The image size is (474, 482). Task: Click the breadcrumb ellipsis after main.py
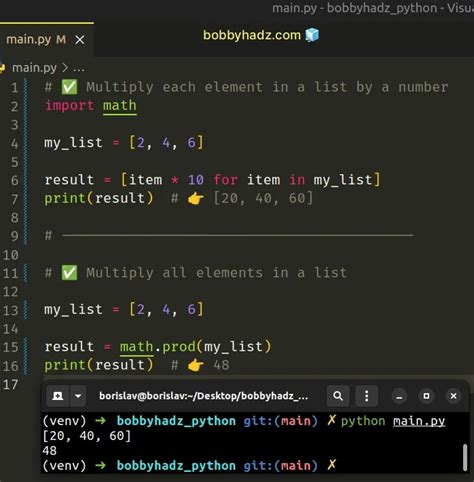pos(79,69)
